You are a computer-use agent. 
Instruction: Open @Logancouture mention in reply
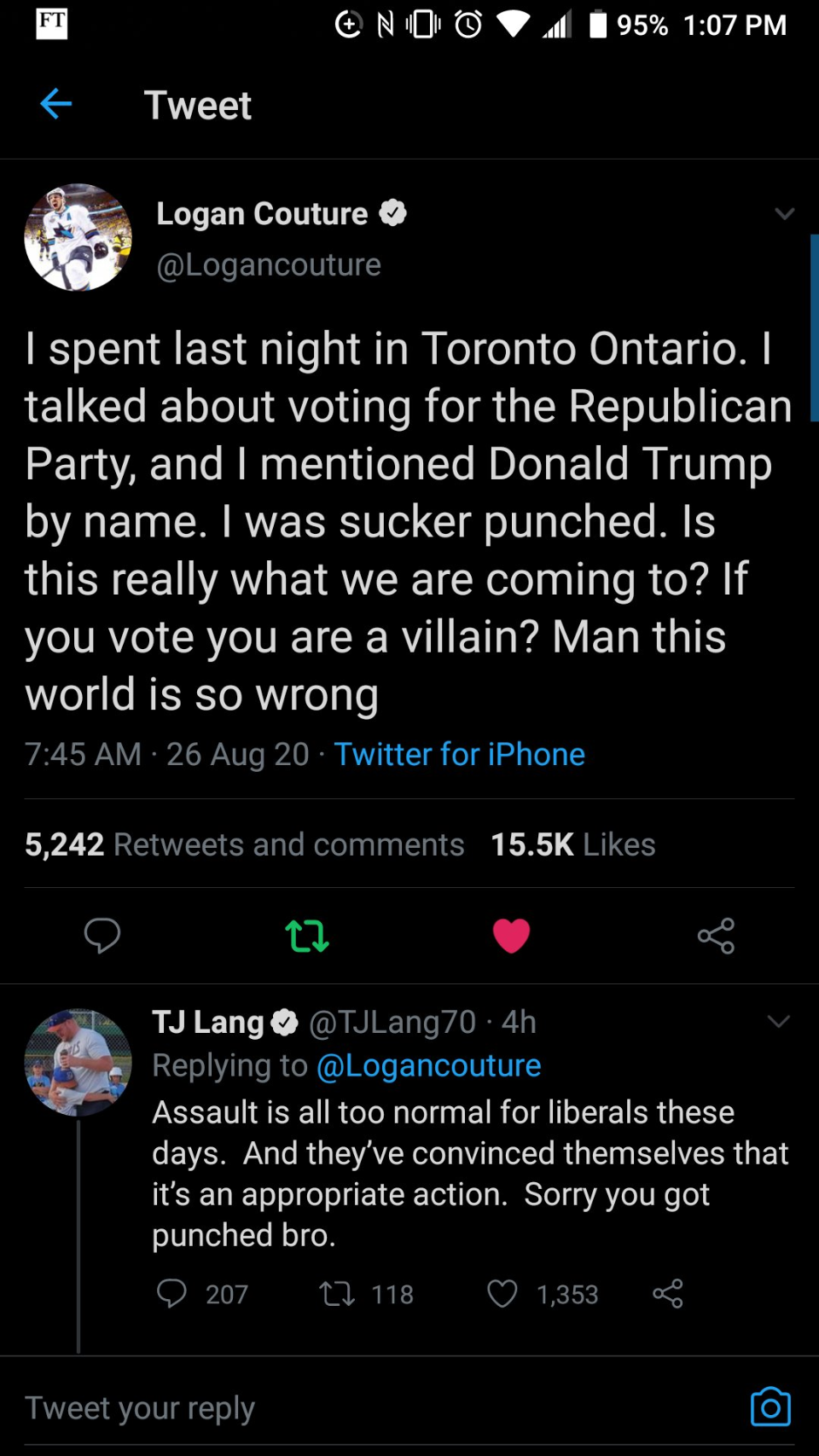click(428, 1065)
